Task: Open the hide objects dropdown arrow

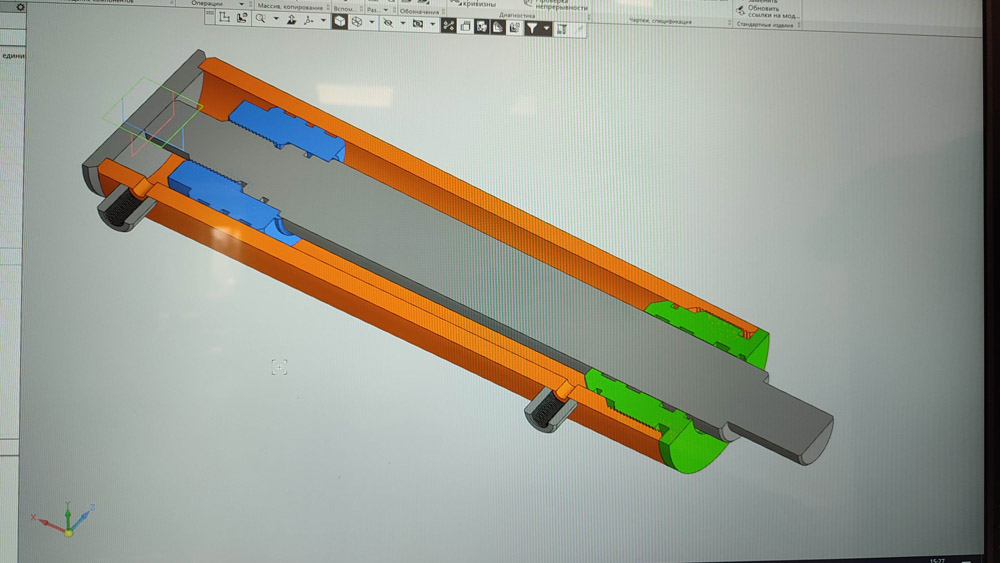Action: click(x=402, y=24)
